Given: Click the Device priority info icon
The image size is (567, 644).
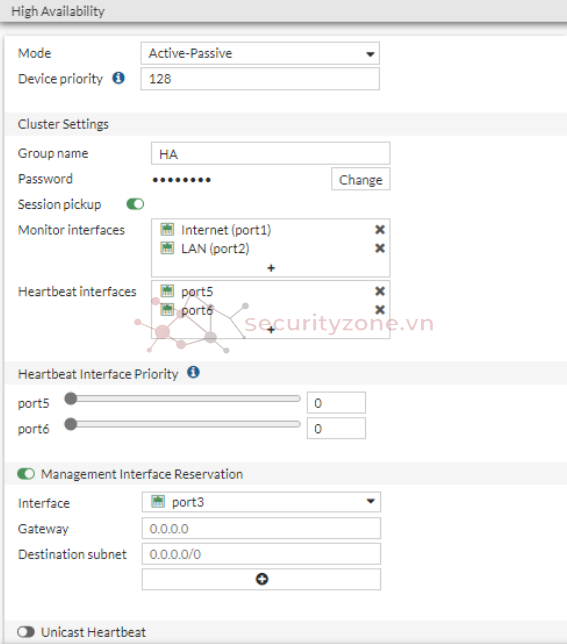Looking at the screenshot, I should coord(118,78).
